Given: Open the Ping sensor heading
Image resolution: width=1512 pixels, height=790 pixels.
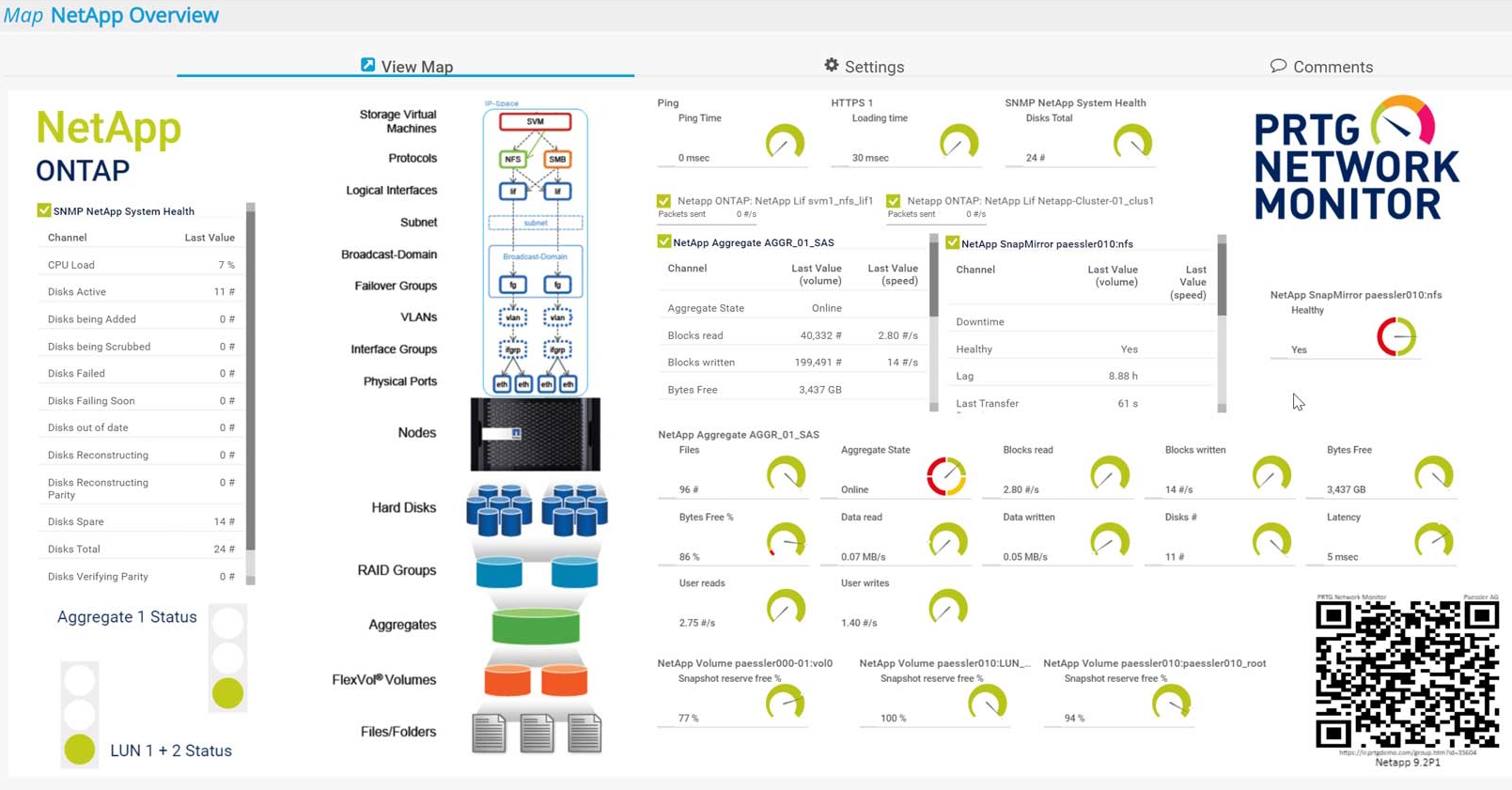Looking at the screenshot, I should (x=668, y=103).
